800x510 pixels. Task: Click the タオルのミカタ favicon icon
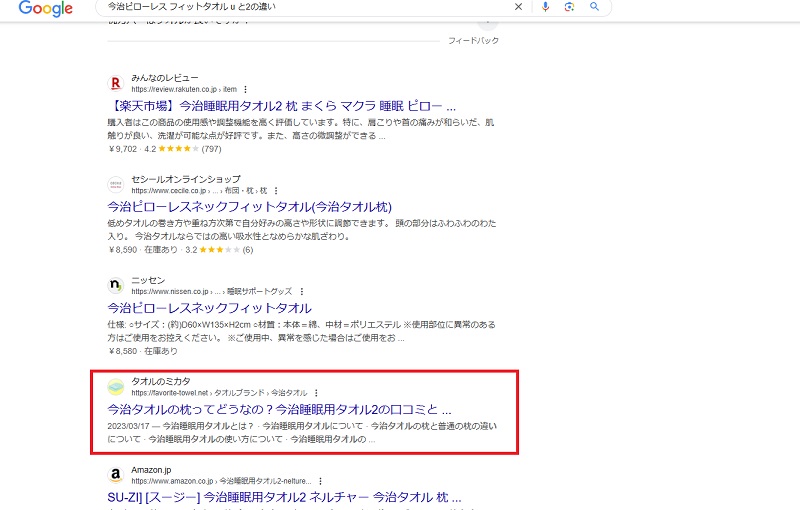point(116,387)
